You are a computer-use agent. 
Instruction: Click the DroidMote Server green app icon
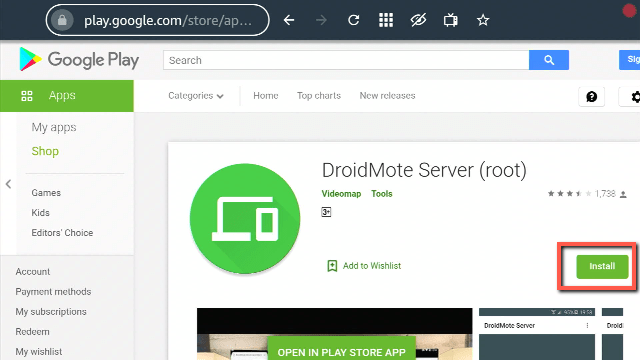(245, 219)
